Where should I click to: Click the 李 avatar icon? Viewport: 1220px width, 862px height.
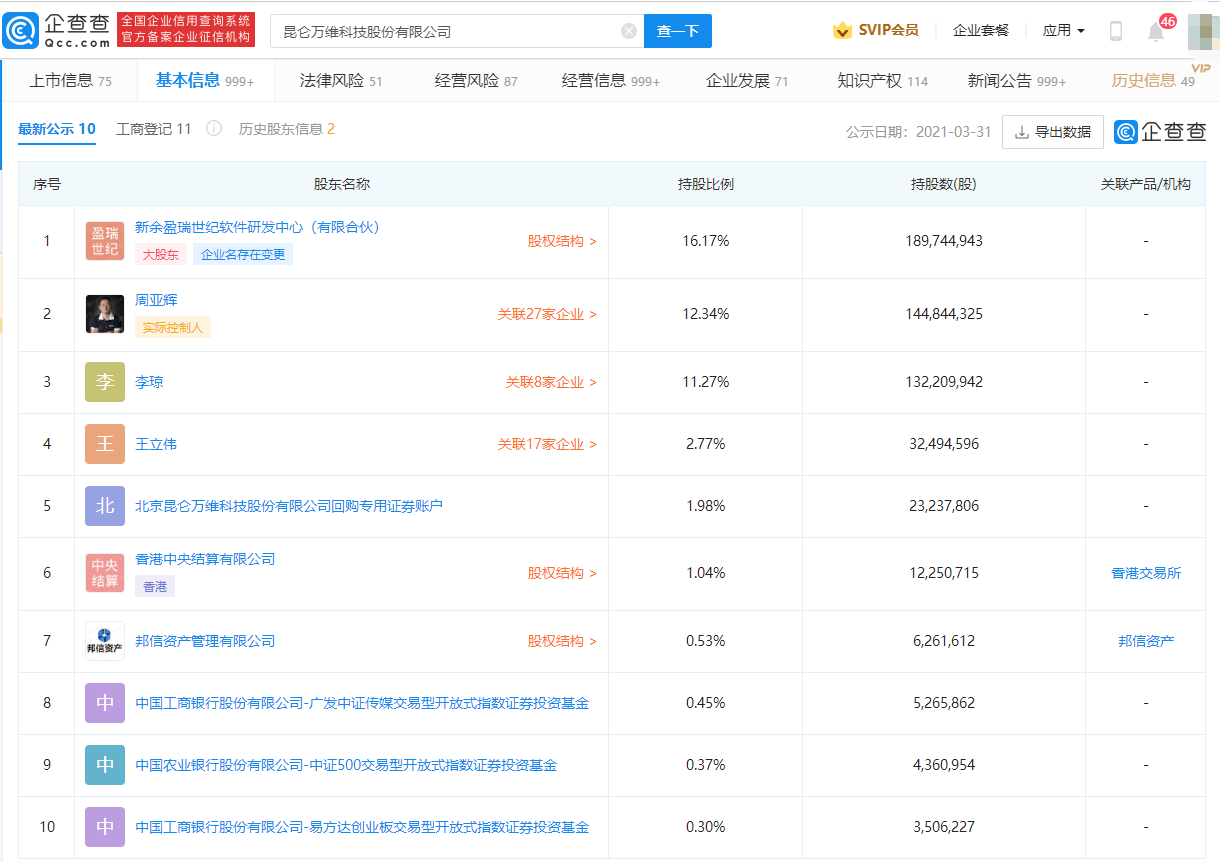coord(105,382)
